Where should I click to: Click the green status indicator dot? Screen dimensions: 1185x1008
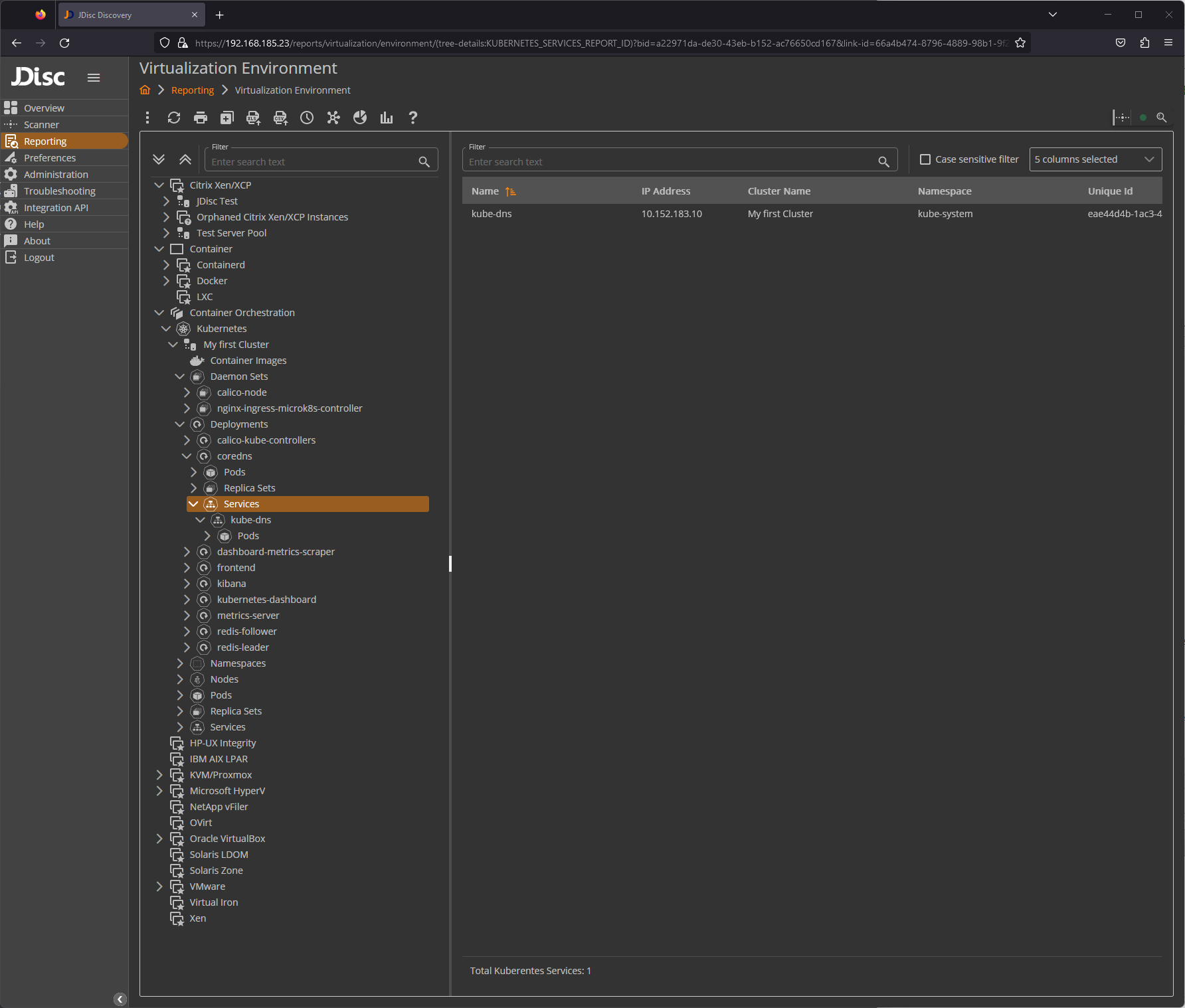pyautogui.click(x=1143, y=118)
